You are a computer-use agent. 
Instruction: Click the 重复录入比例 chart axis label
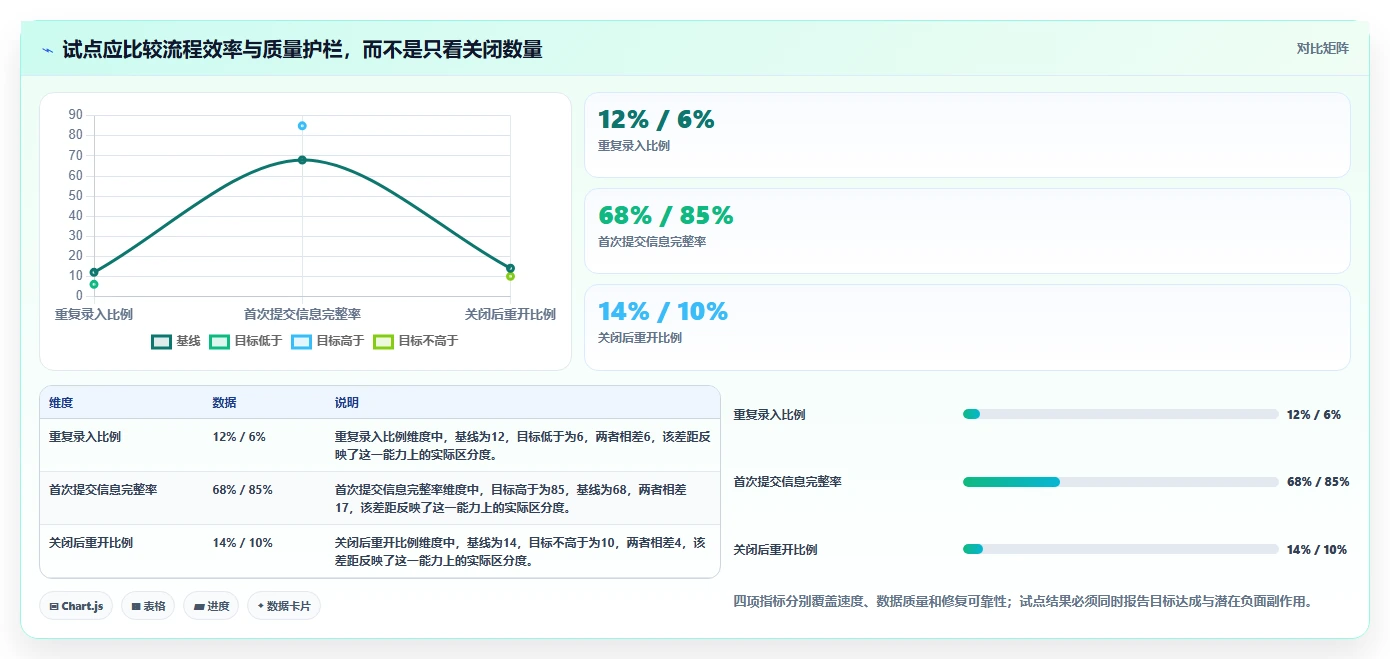94,314
